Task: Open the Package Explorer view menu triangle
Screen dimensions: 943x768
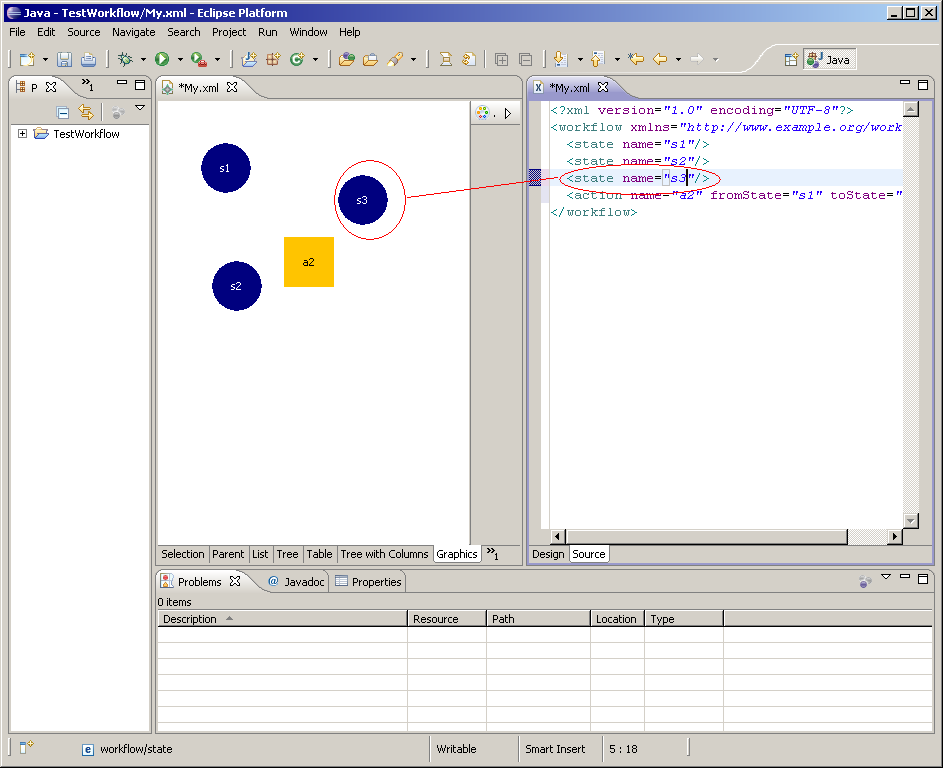Action: pos(140,108)
